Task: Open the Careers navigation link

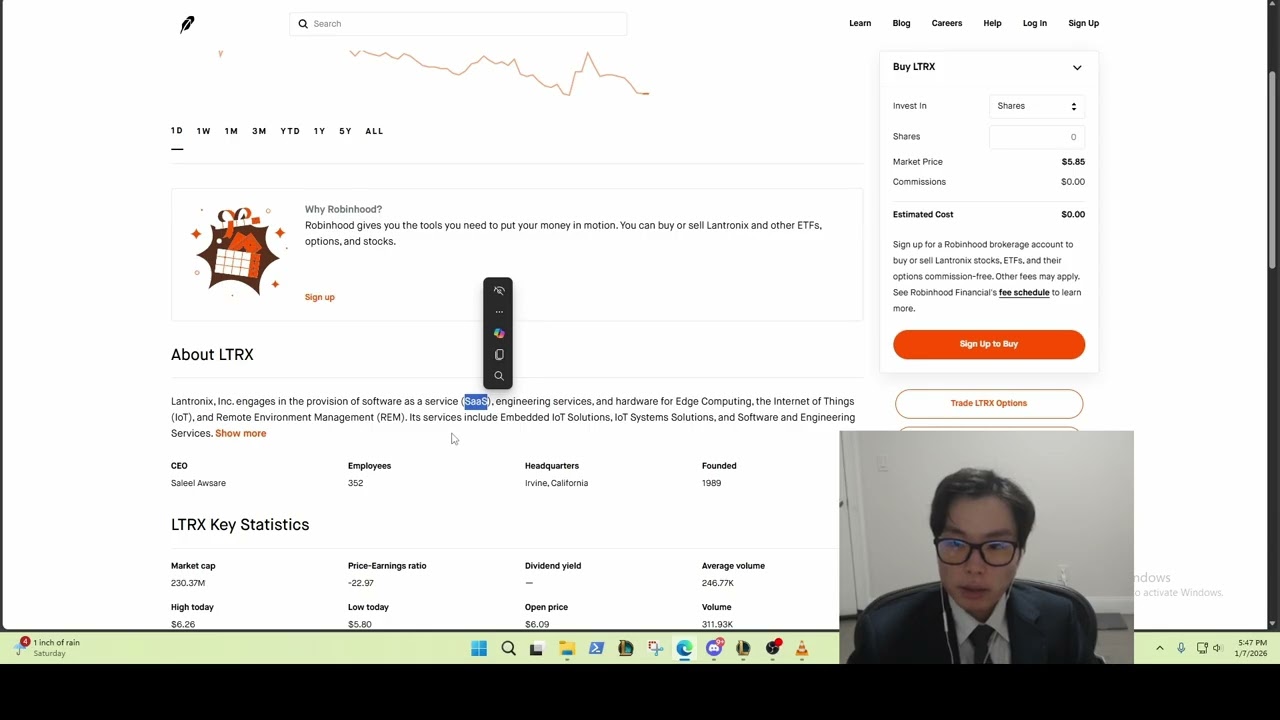Action: point(947,23)
